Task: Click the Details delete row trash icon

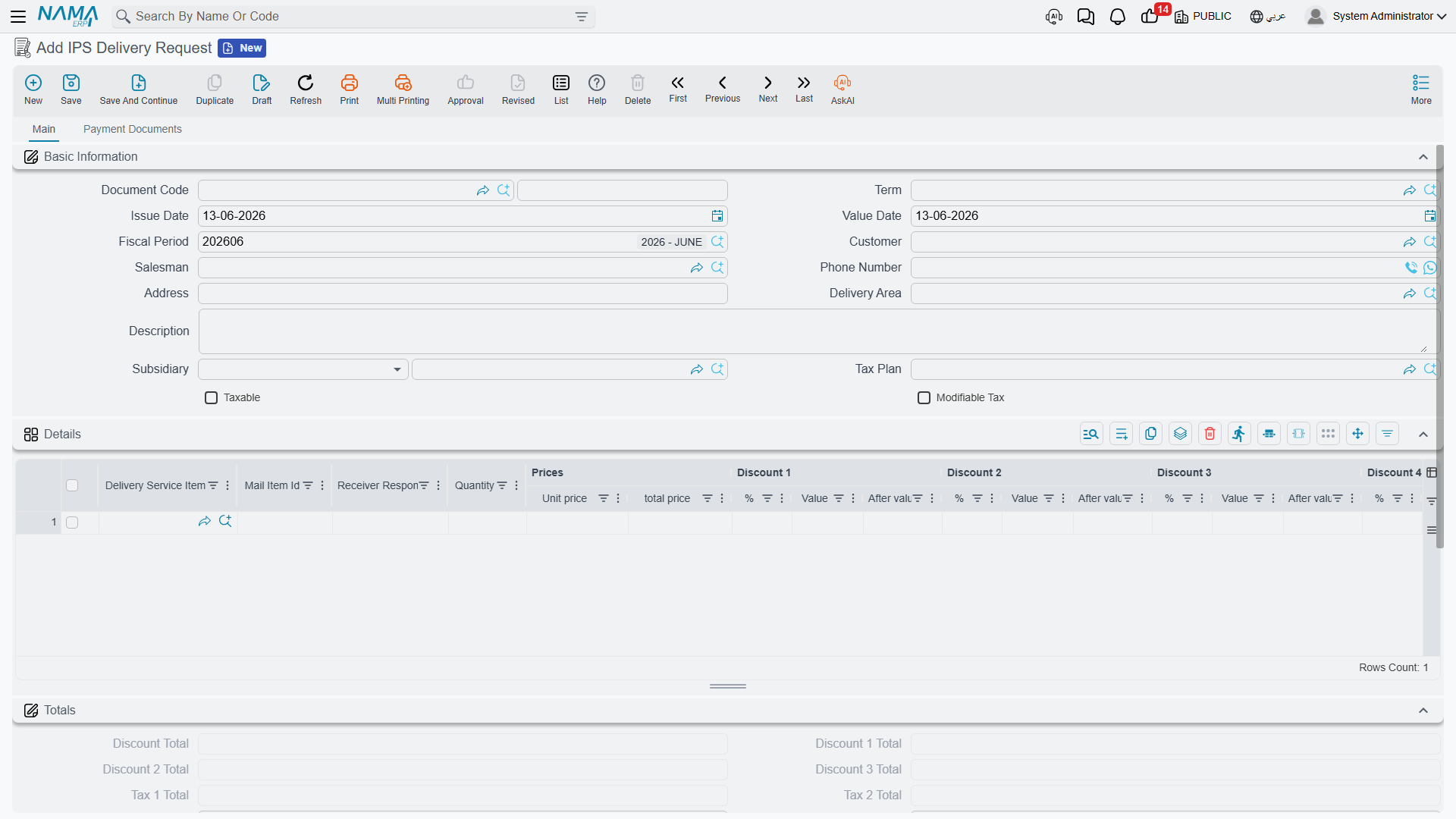Action: coord(1210,434)
